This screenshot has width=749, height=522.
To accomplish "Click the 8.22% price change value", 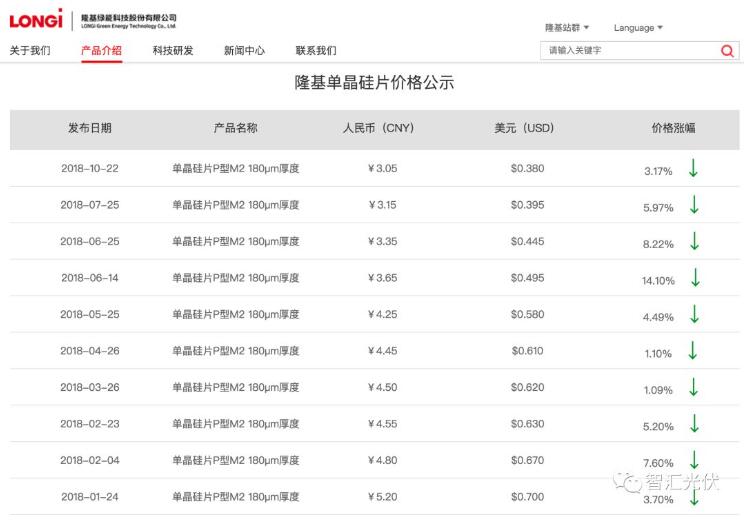I will point(658,244).
